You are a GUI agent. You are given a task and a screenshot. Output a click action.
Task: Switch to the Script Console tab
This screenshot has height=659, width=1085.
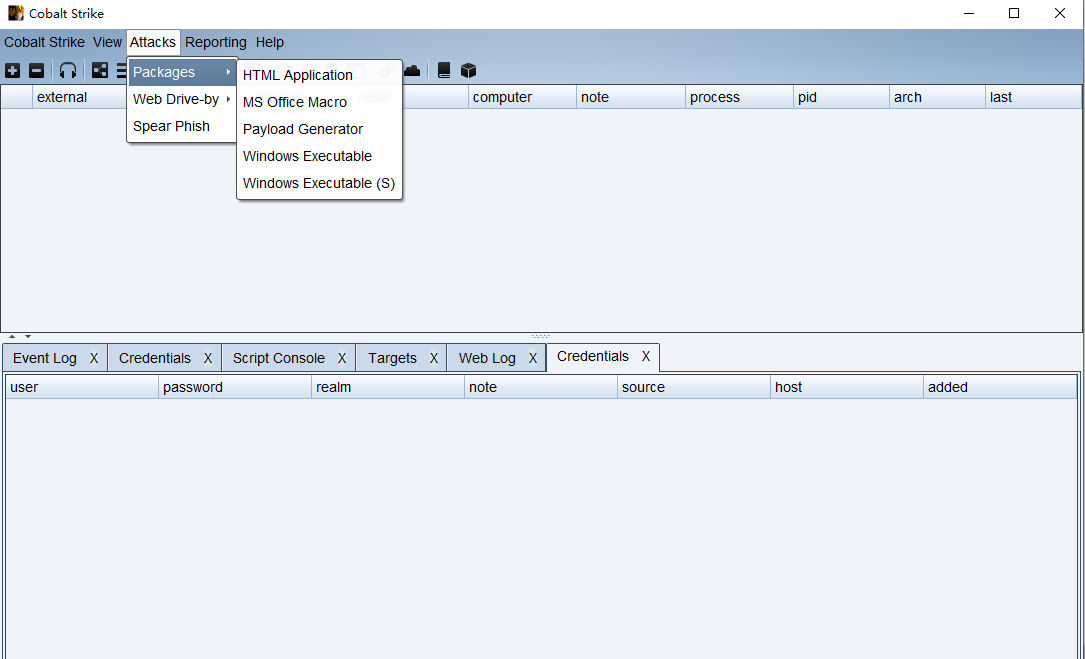point(278,358)
